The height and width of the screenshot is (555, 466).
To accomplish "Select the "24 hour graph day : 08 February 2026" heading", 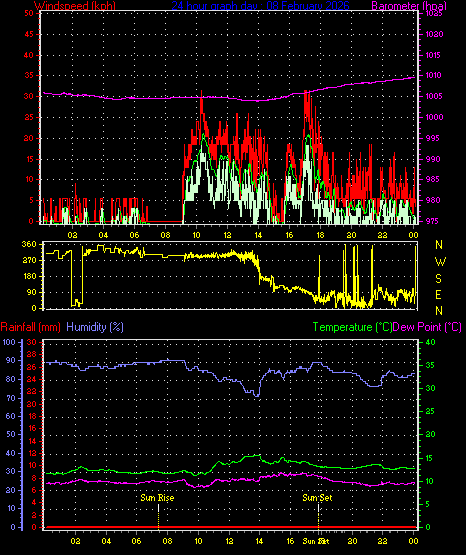I will (x=260, y=6).
